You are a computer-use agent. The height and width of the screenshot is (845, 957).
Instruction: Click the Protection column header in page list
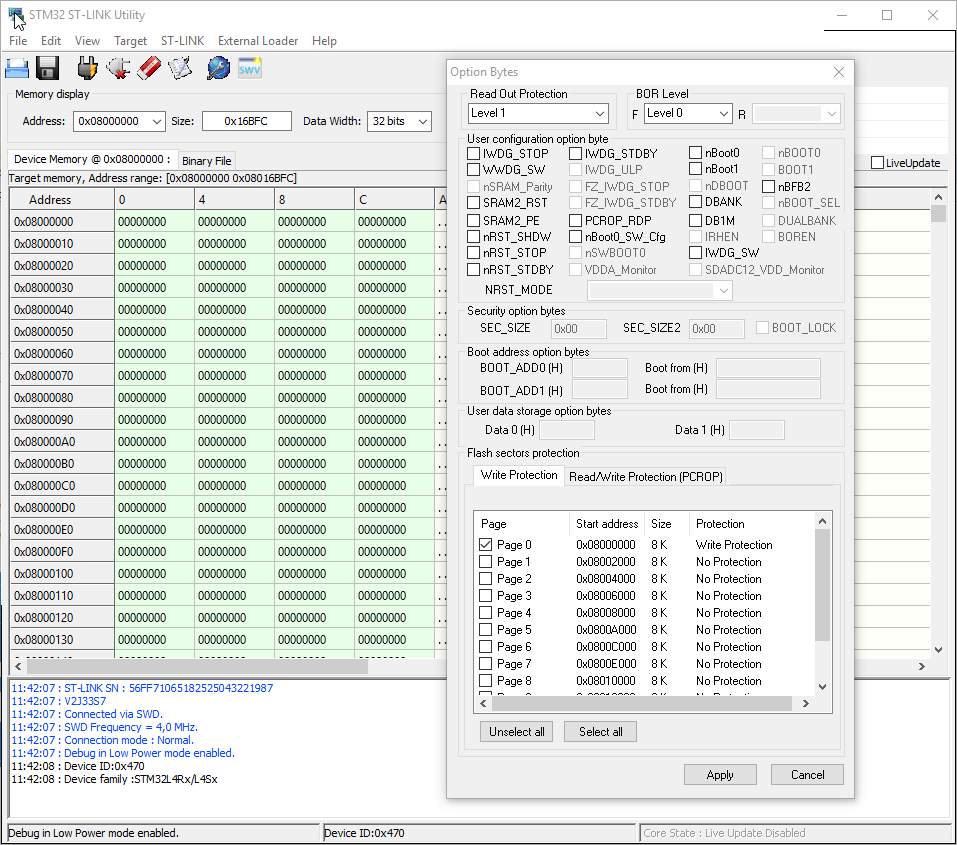pos(720,524)
